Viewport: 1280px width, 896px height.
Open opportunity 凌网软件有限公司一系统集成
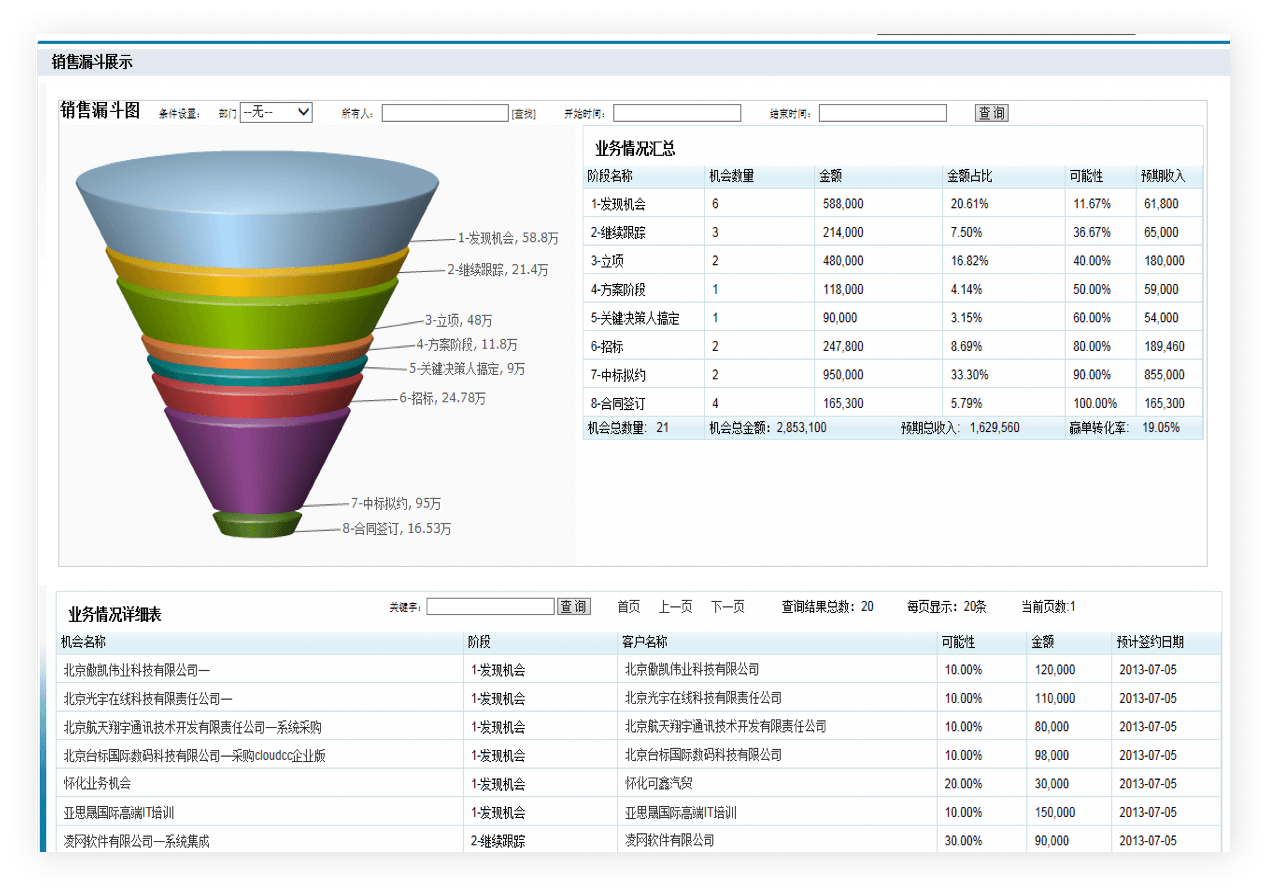136,842
